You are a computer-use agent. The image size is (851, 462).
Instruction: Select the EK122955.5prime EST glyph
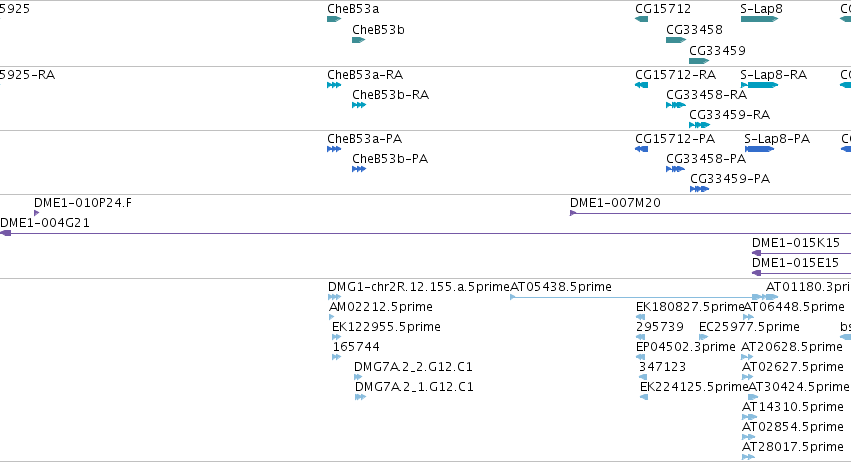coord(336,337)
